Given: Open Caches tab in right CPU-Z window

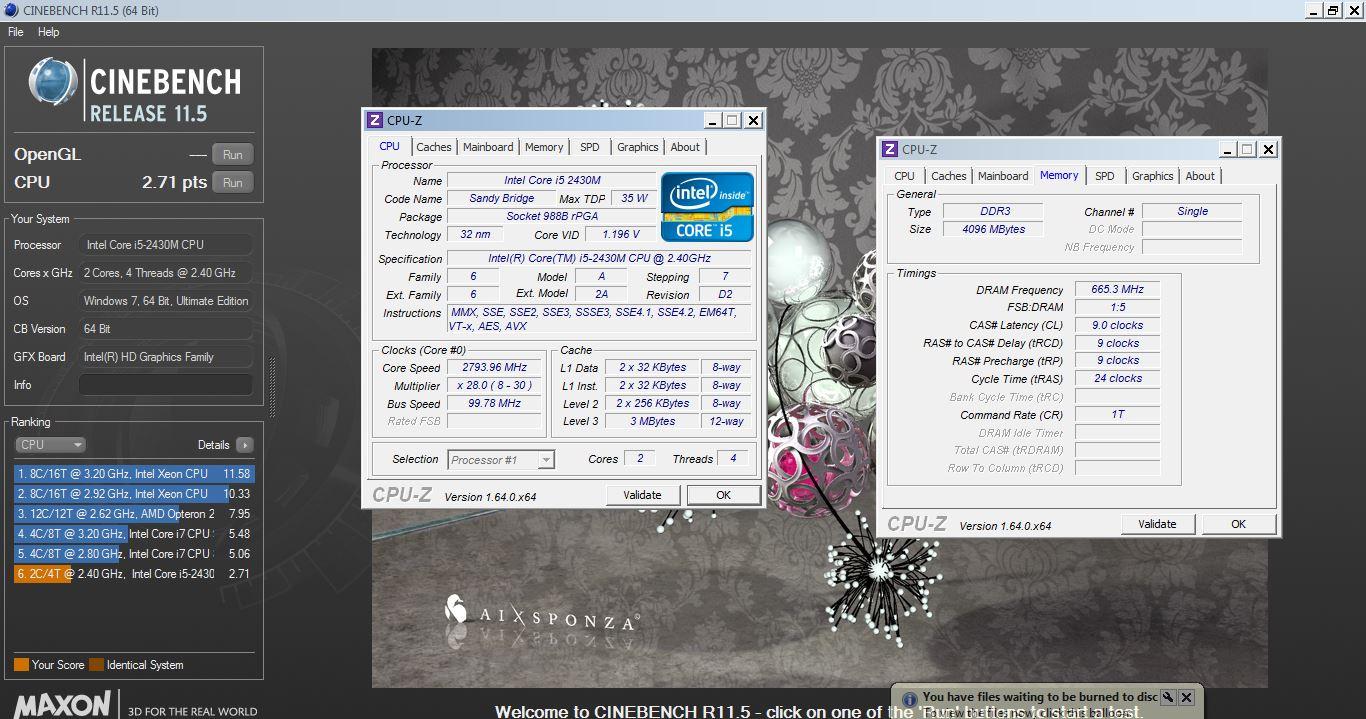Looking at the screenshot, I should click(x=948, y=176).
